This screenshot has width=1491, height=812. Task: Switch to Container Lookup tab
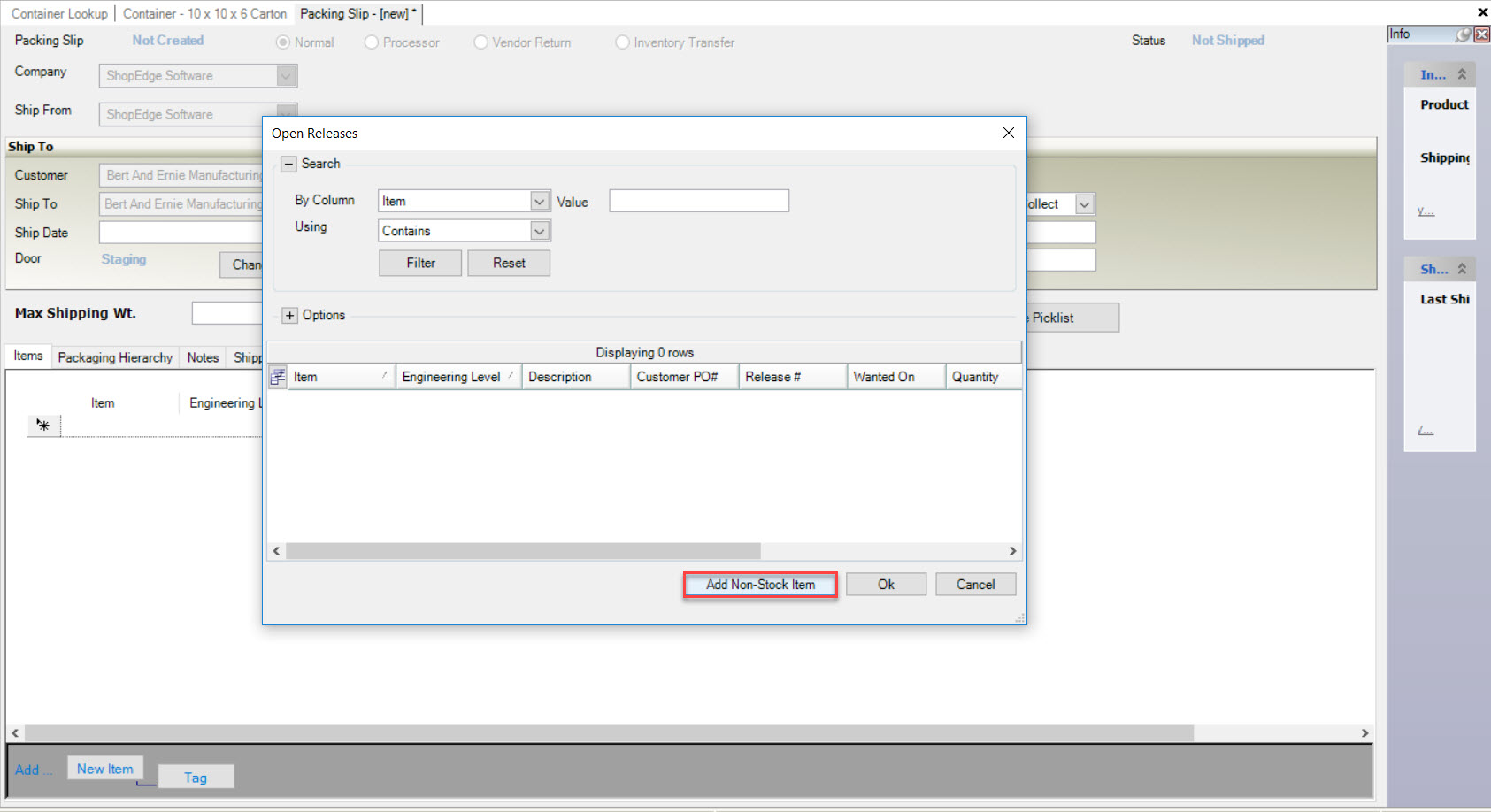tap(59, 14)
